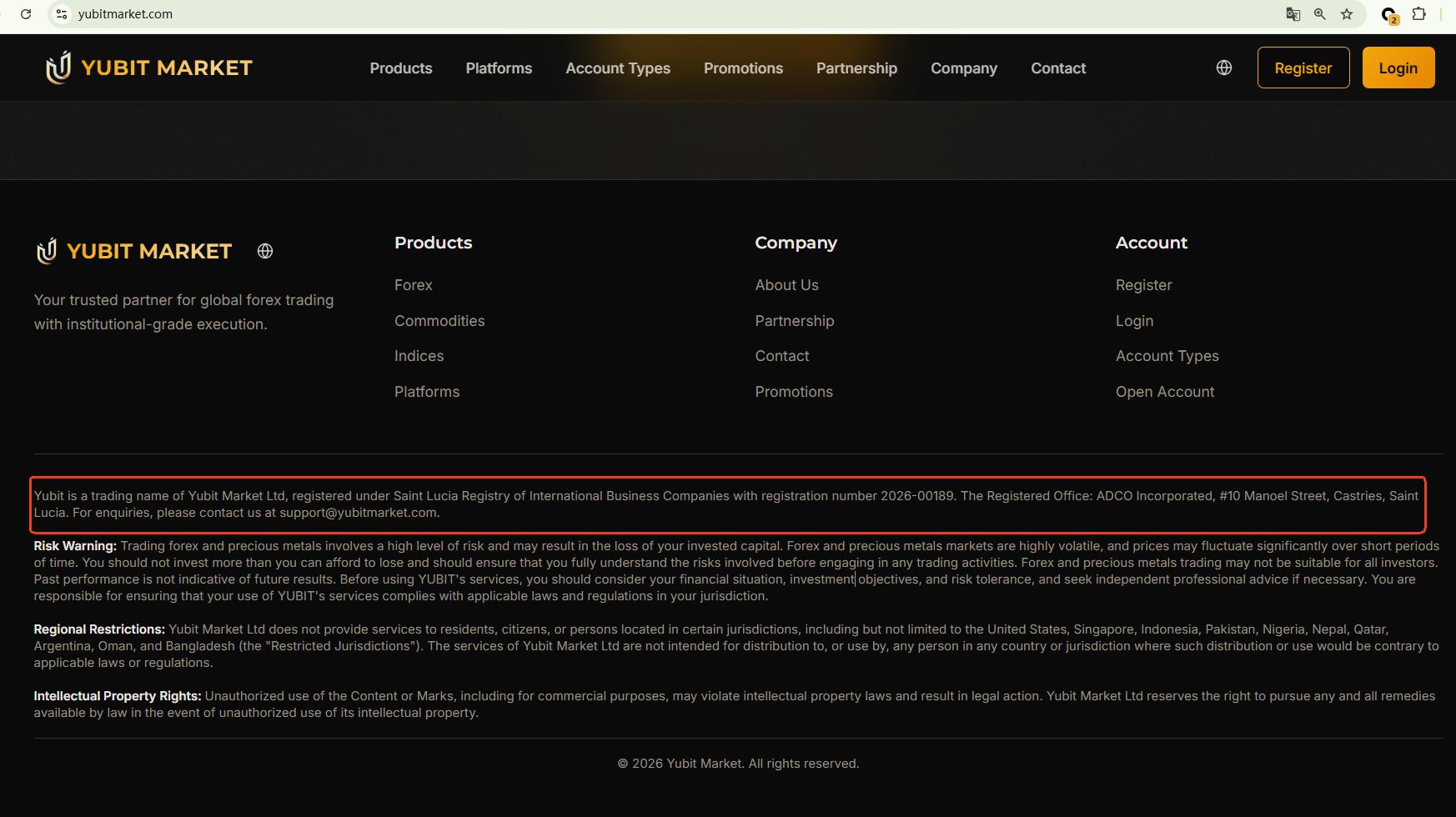This screenshot has height=817, width=1456.
Task: Click the translate page icon
Action: [x=1293, y=14]
